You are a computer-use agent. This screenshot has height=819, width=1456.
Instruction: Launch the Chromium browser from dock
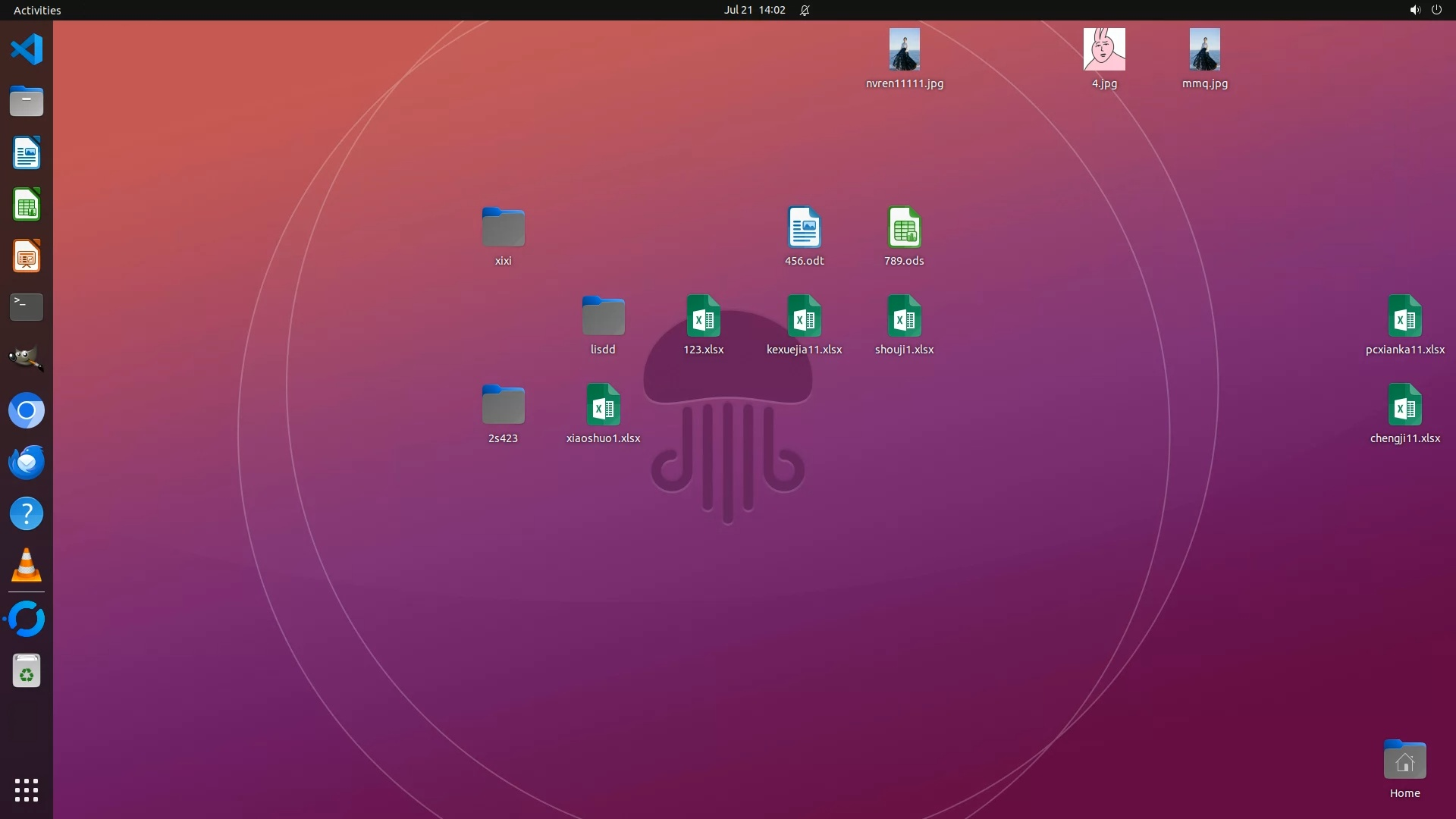pyautogui.click(x=27, y=410)
